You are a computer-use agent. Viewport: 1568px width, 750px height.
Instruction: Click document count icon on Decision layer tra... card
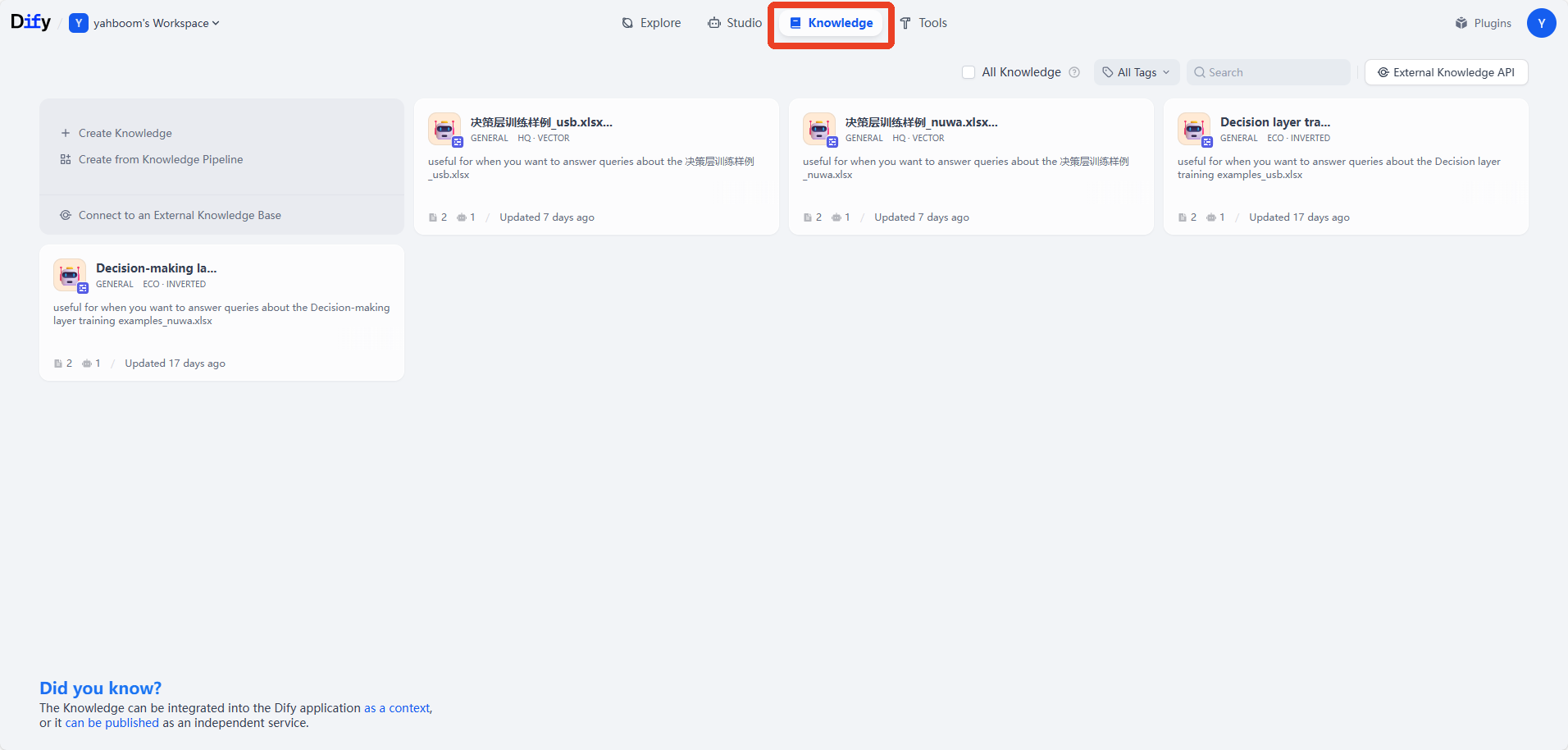(x=1183, y=217)
